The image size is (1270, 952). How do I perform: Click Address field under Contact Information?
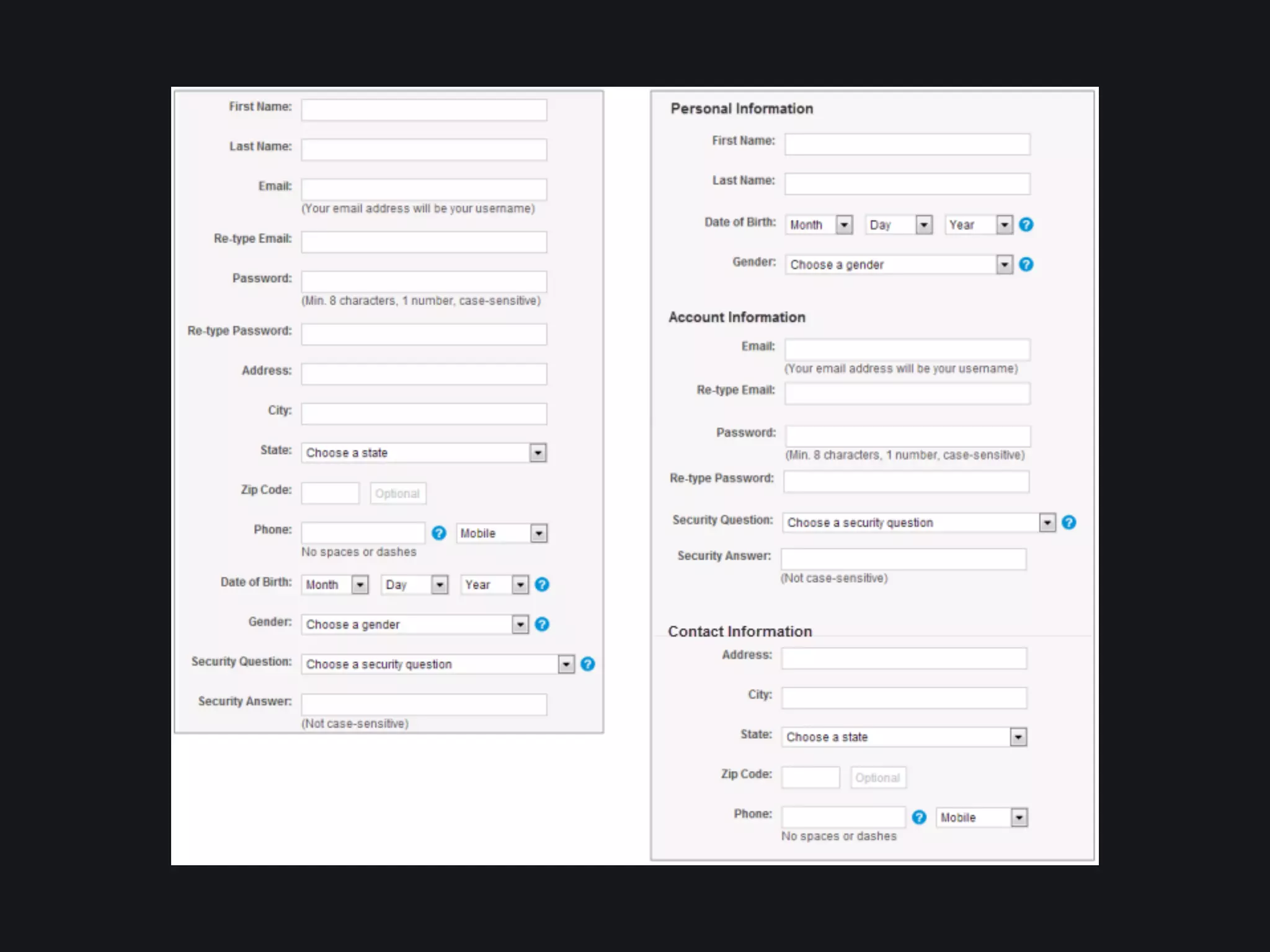[904, 658]
